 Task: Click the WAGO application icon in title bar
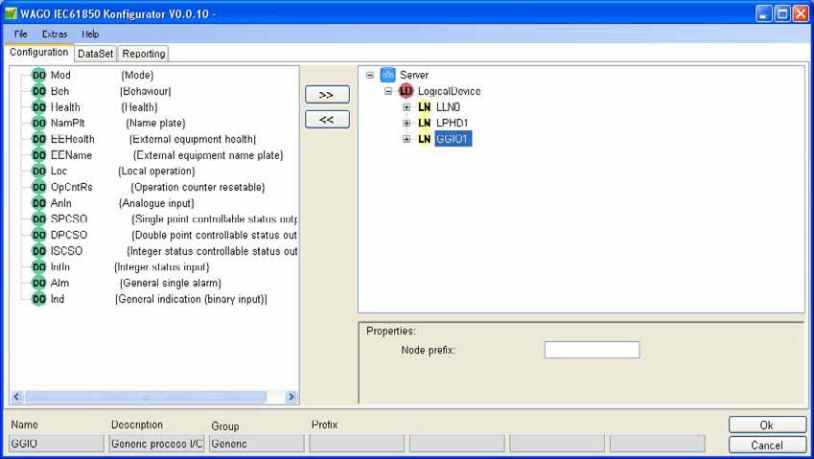point(11,14)
